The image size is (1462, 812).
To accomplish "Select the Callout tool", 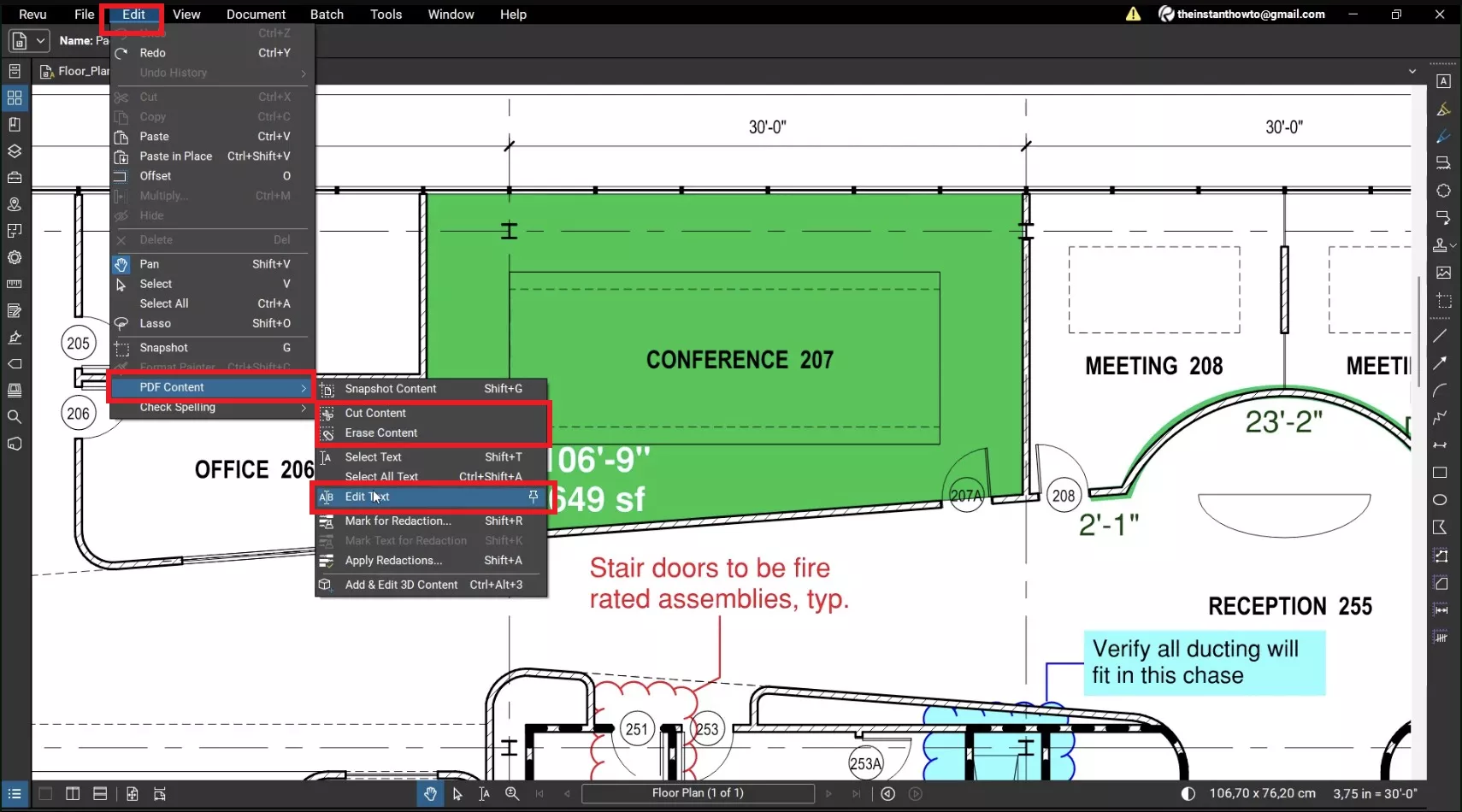I will click(x=1443, y=218).
